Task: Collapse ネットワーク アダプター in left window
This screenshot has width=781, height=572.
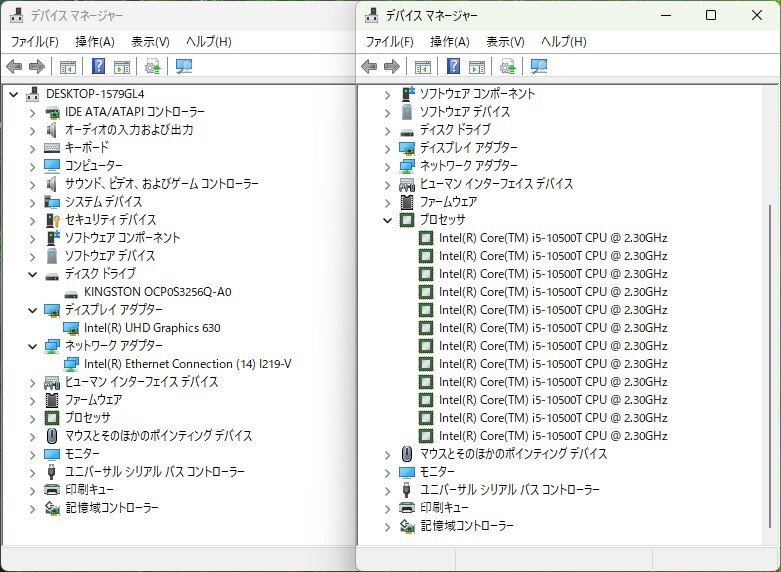Action: (x=32, y=346)
